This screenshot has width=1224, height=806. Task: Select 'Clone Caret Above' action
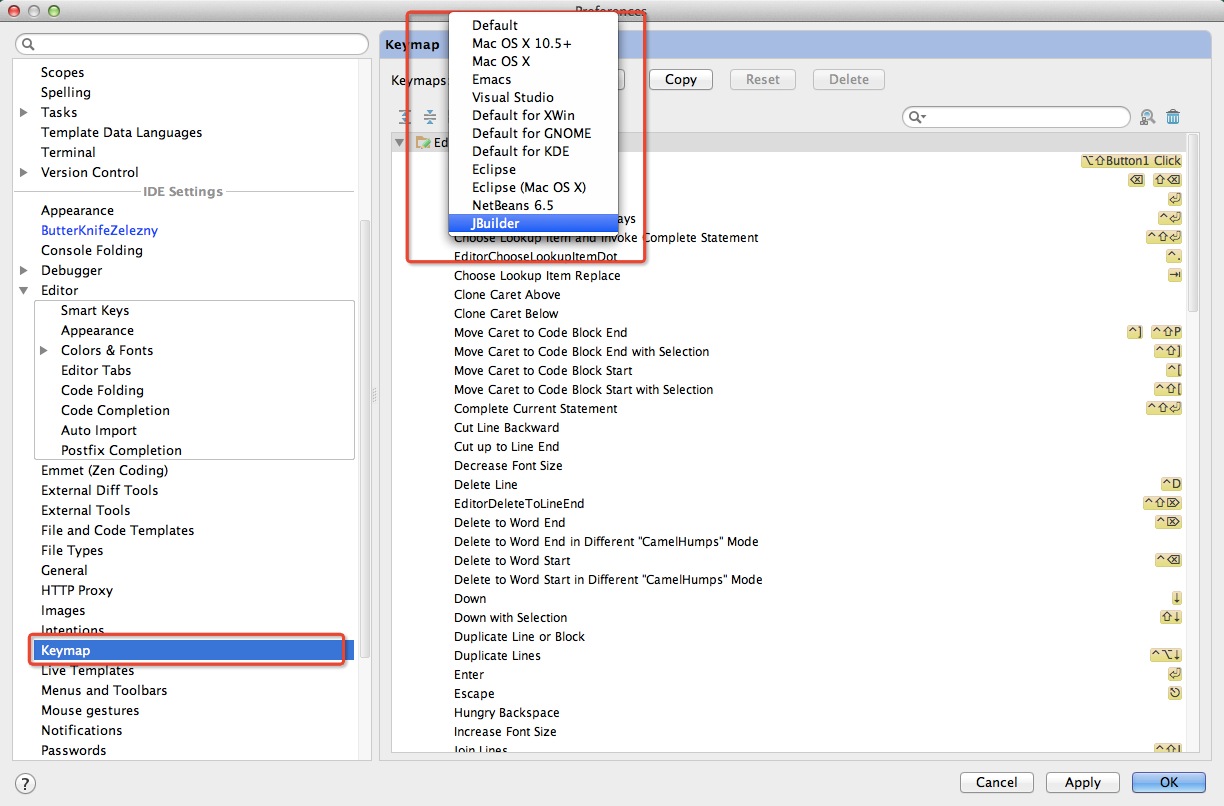click(x=507, y=295)
